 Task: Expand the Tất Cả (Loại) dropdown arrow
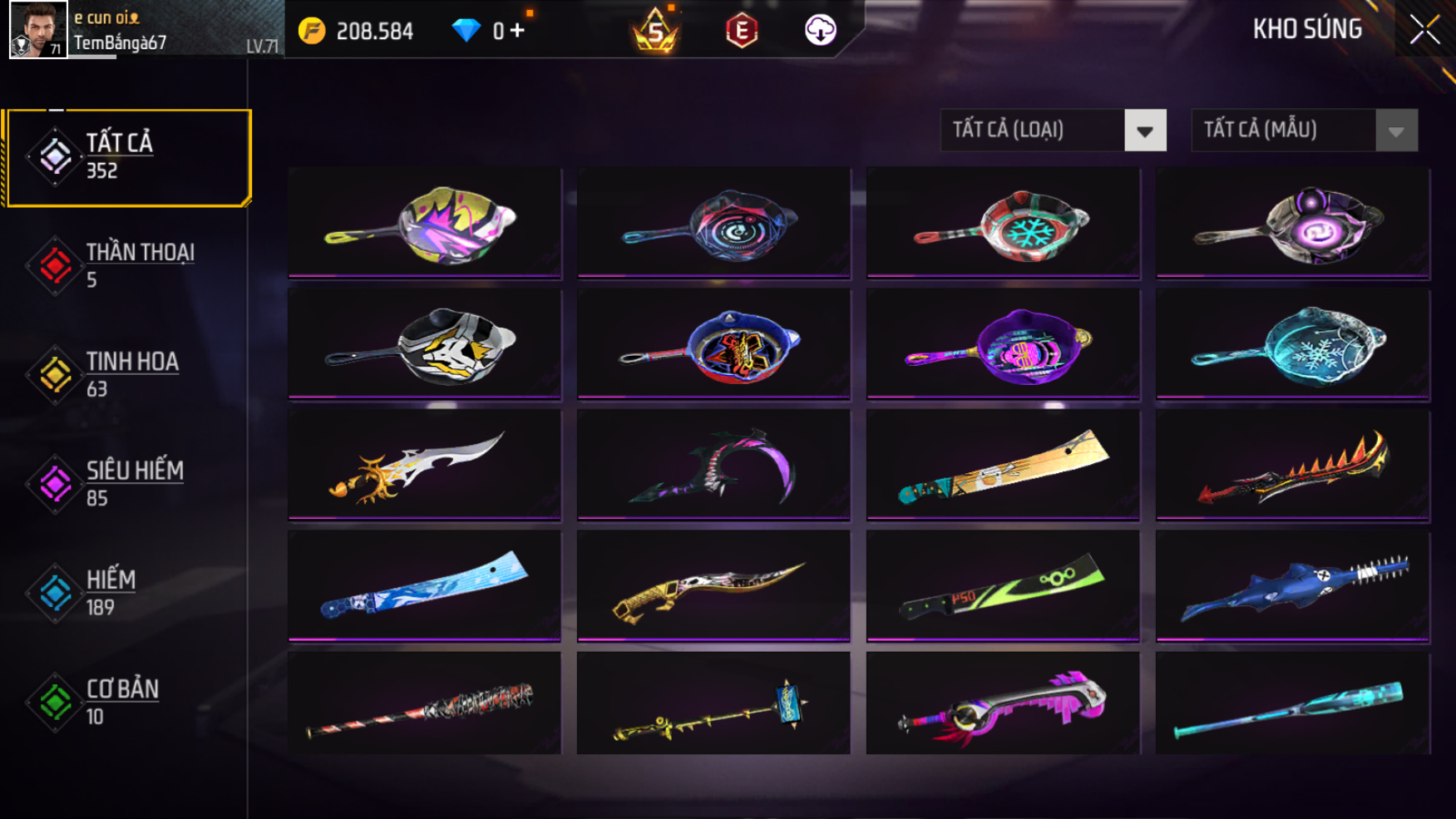(1145, 131)
